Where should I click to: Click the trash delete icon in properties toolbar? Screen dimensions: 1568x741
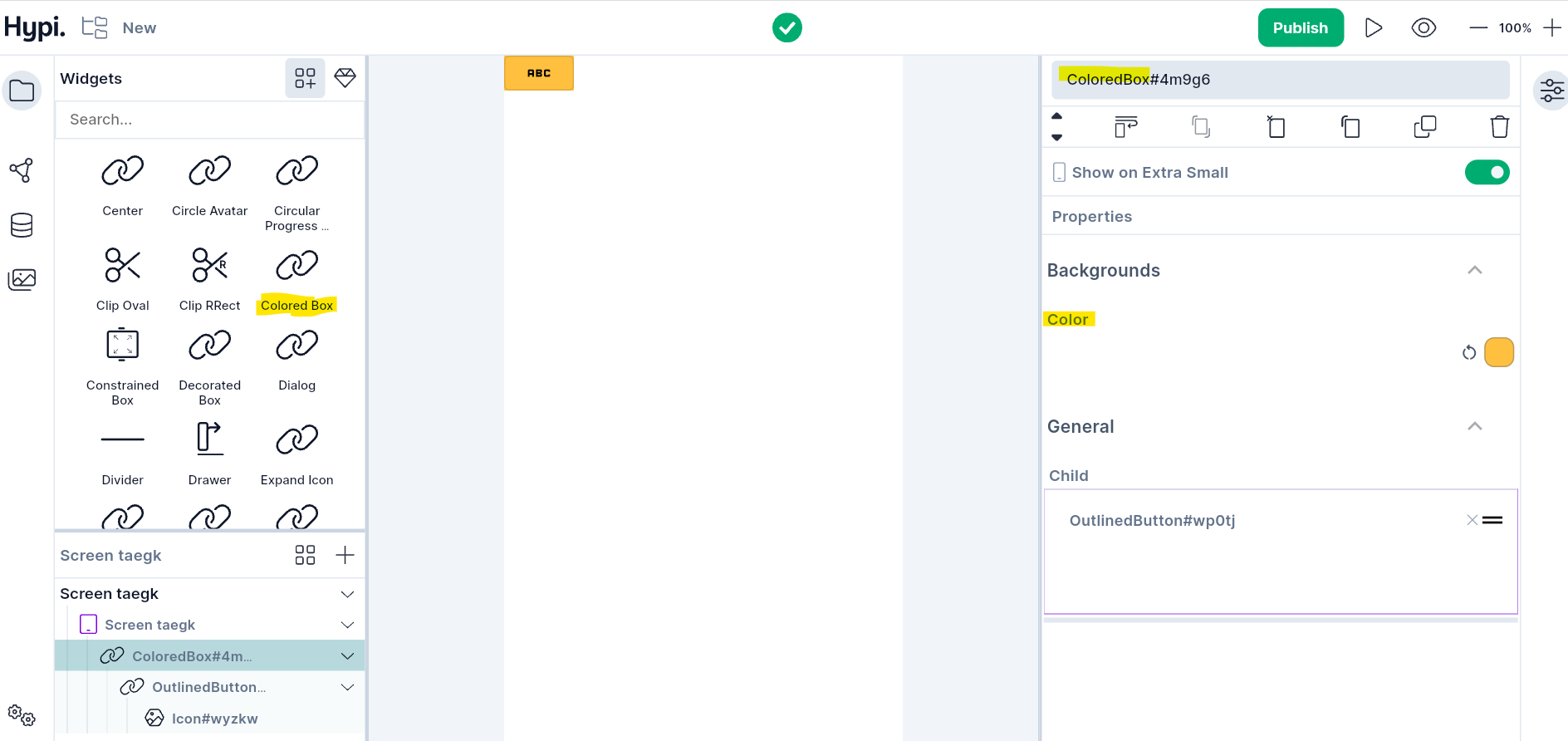tap(1499, 127)
